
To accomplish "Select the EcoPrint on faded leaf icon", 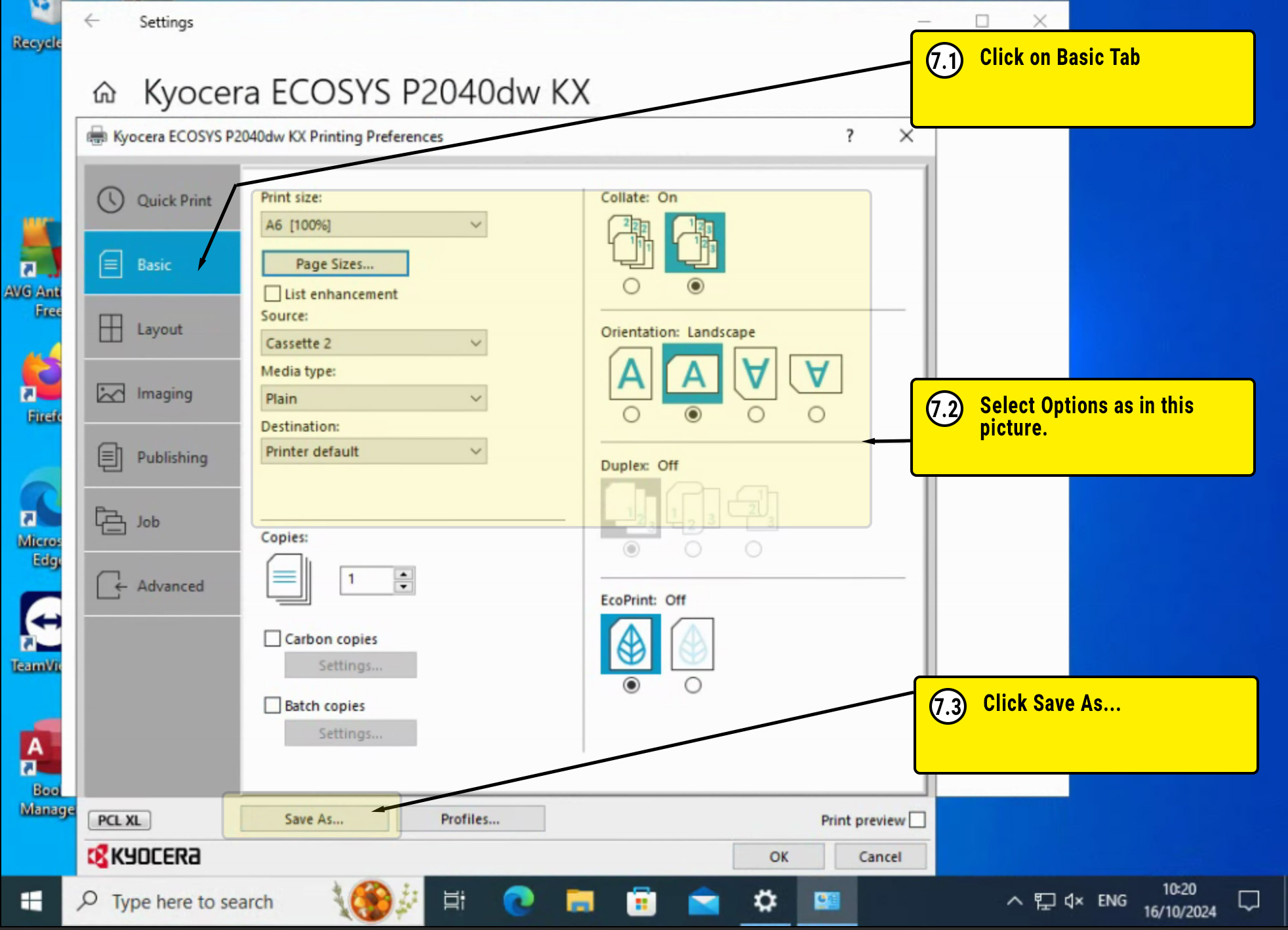I will pyautogui.click(x=693, y=644).
